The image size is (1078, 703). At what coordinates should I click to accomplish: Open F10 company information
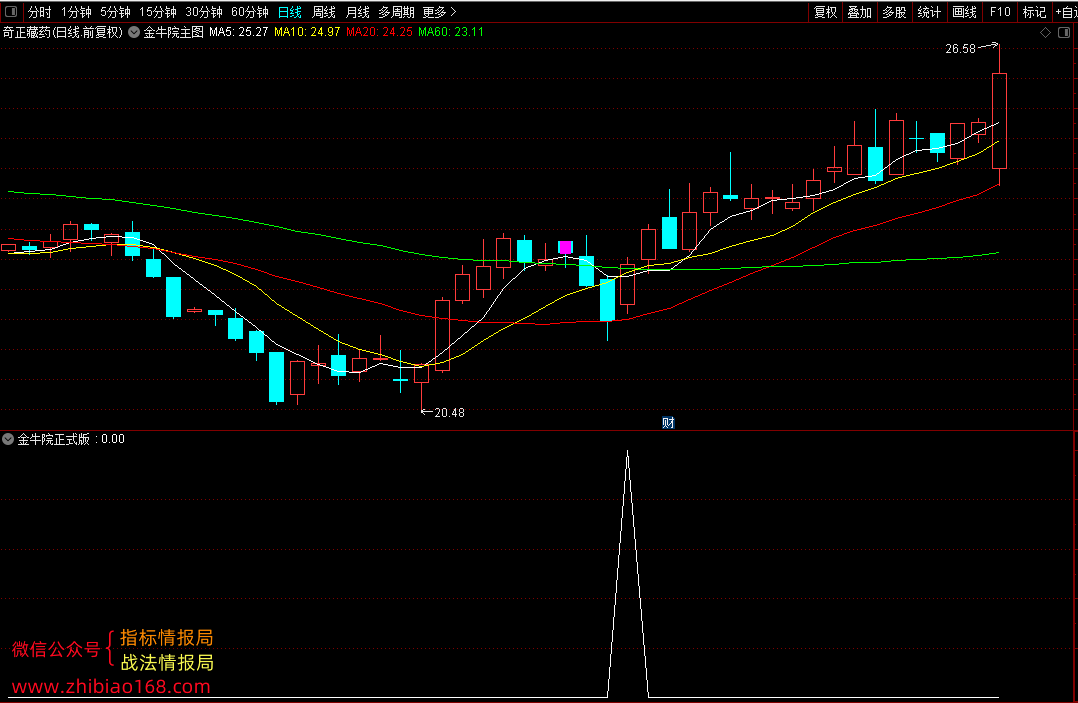1000,12
